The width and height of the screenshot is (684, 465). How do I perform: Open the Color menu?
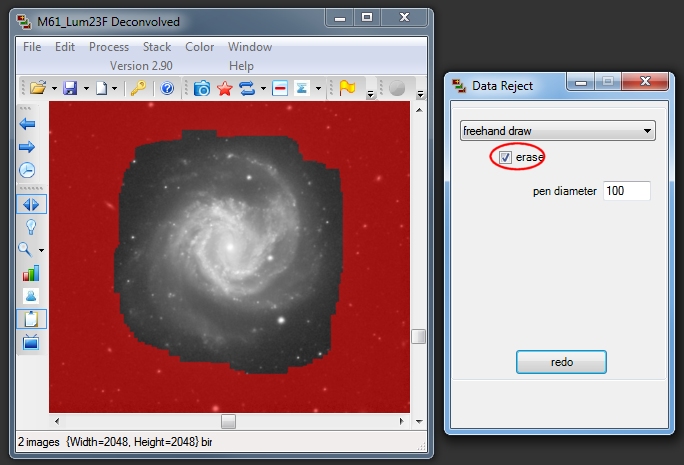[x=199, y=47]
